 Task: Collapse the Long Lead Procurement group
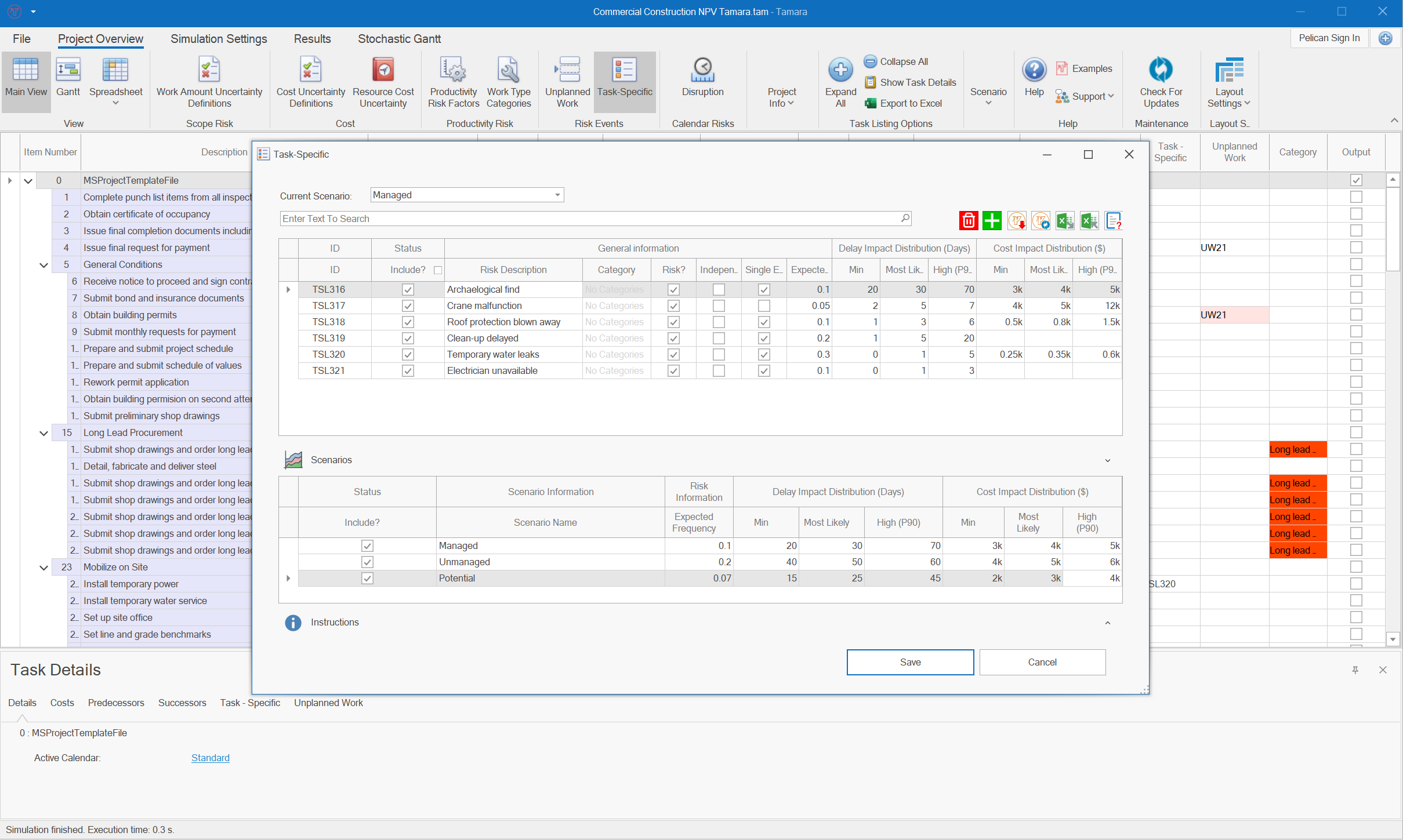(x=43, y=432)
